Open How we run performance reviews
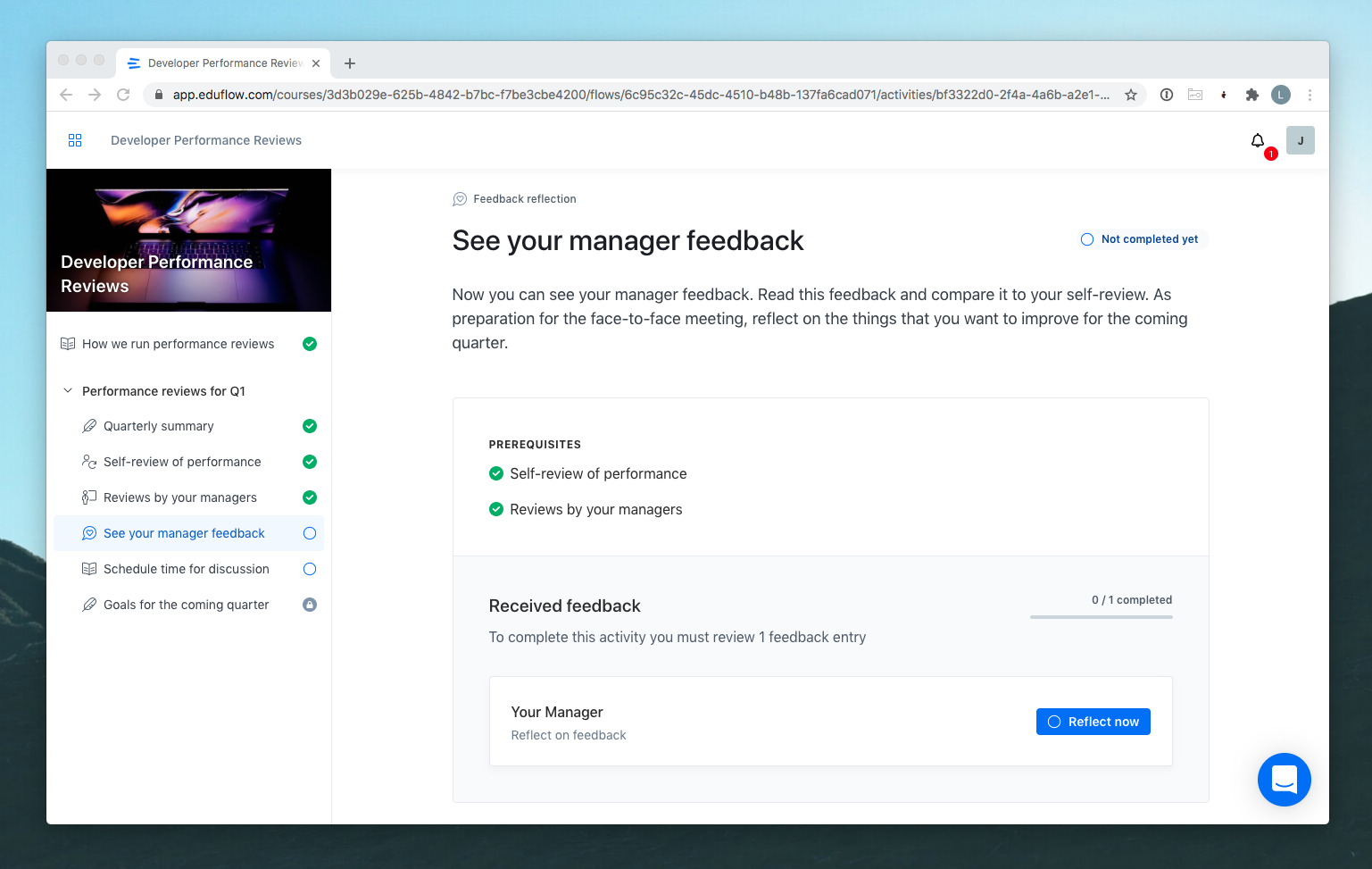The image size is (1372, 869). point(188,344)
